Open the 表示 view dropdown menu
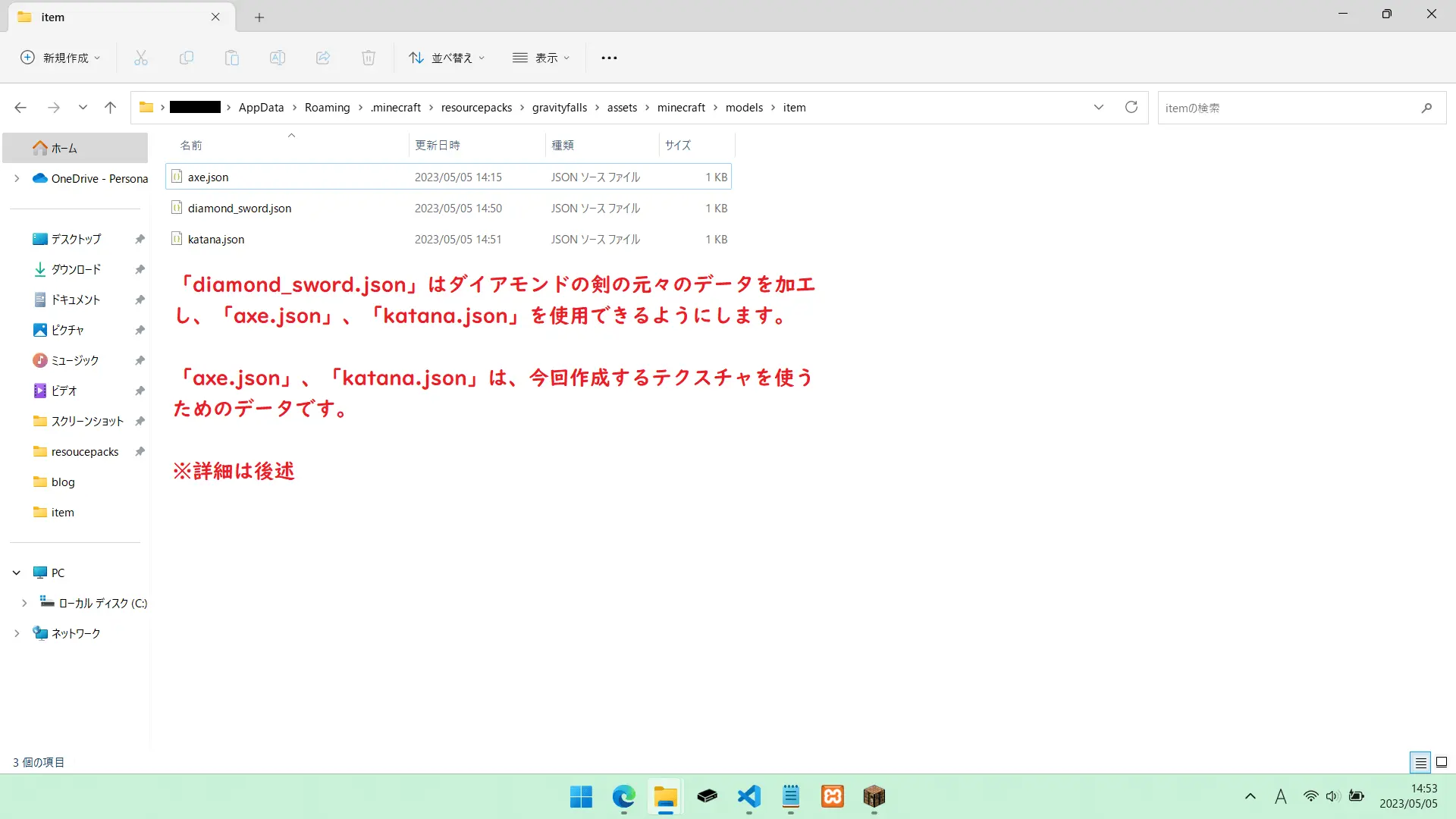Viewport: 1456px width, 819px height. 541,58
